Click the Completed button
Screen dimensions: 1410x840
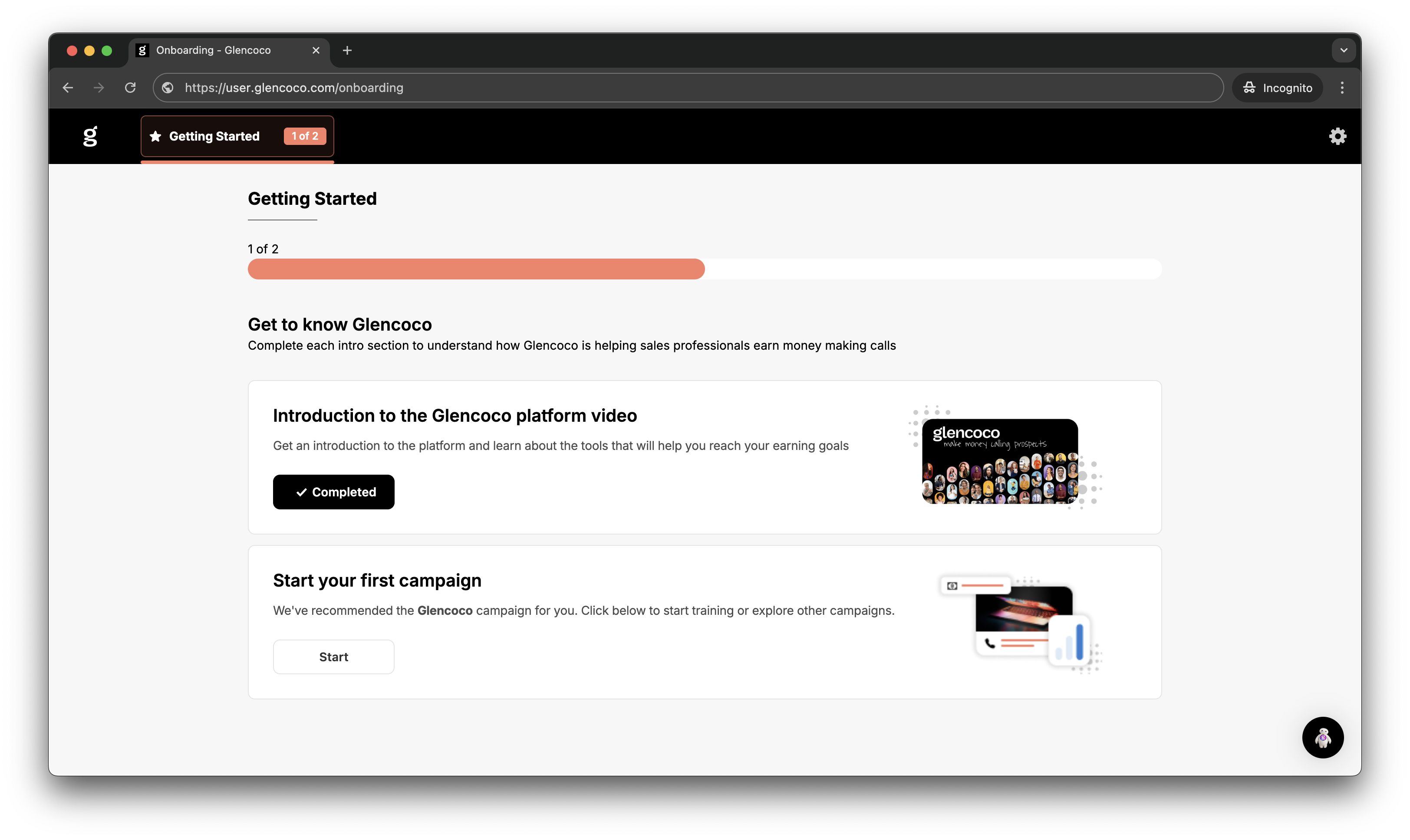[333, 492]
